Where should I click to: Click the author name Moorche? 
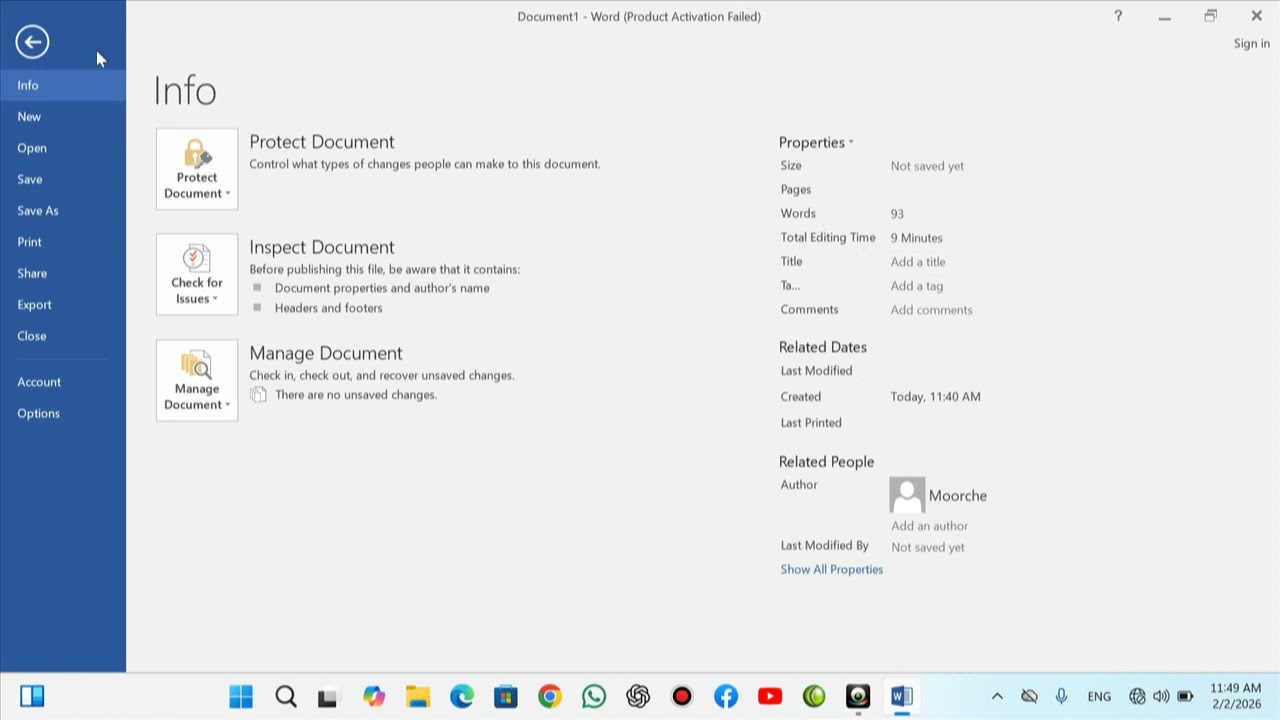pyautogui.click(x=957, y=496)
